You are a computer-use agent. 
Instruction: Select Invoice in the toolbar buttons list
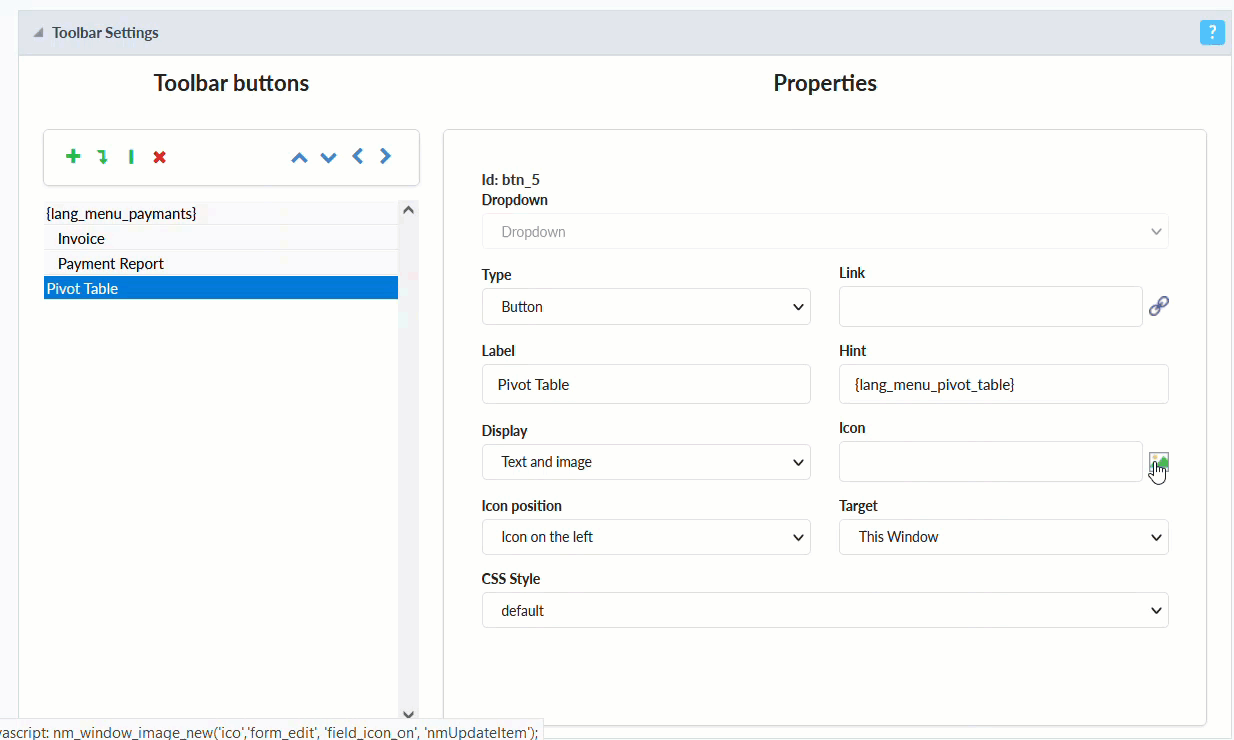pyautogui.click(x=82, y=239)
